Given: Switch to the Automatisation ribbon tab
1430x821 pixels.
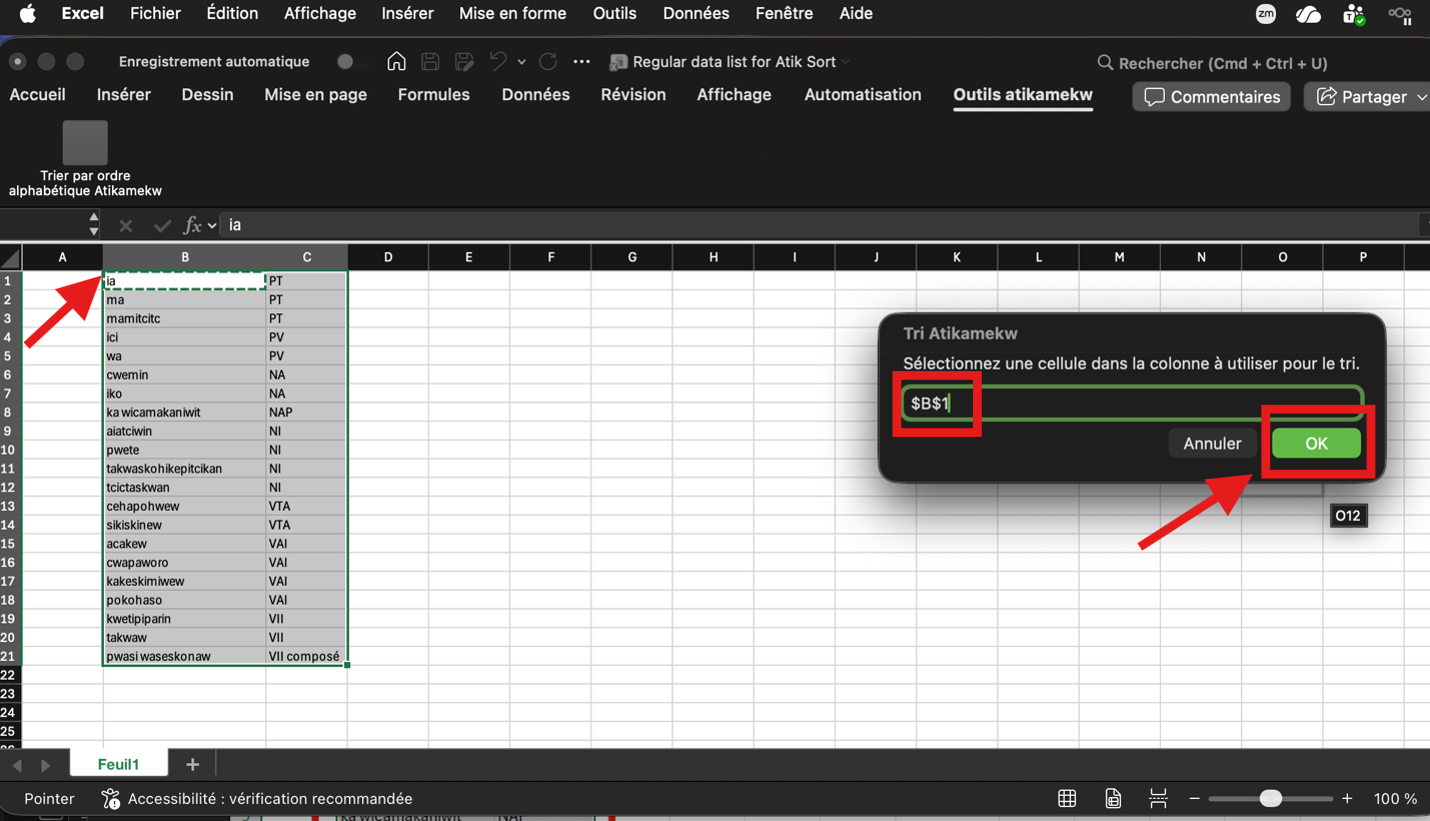Looking at the screenshot, I should tap(863, 95).
